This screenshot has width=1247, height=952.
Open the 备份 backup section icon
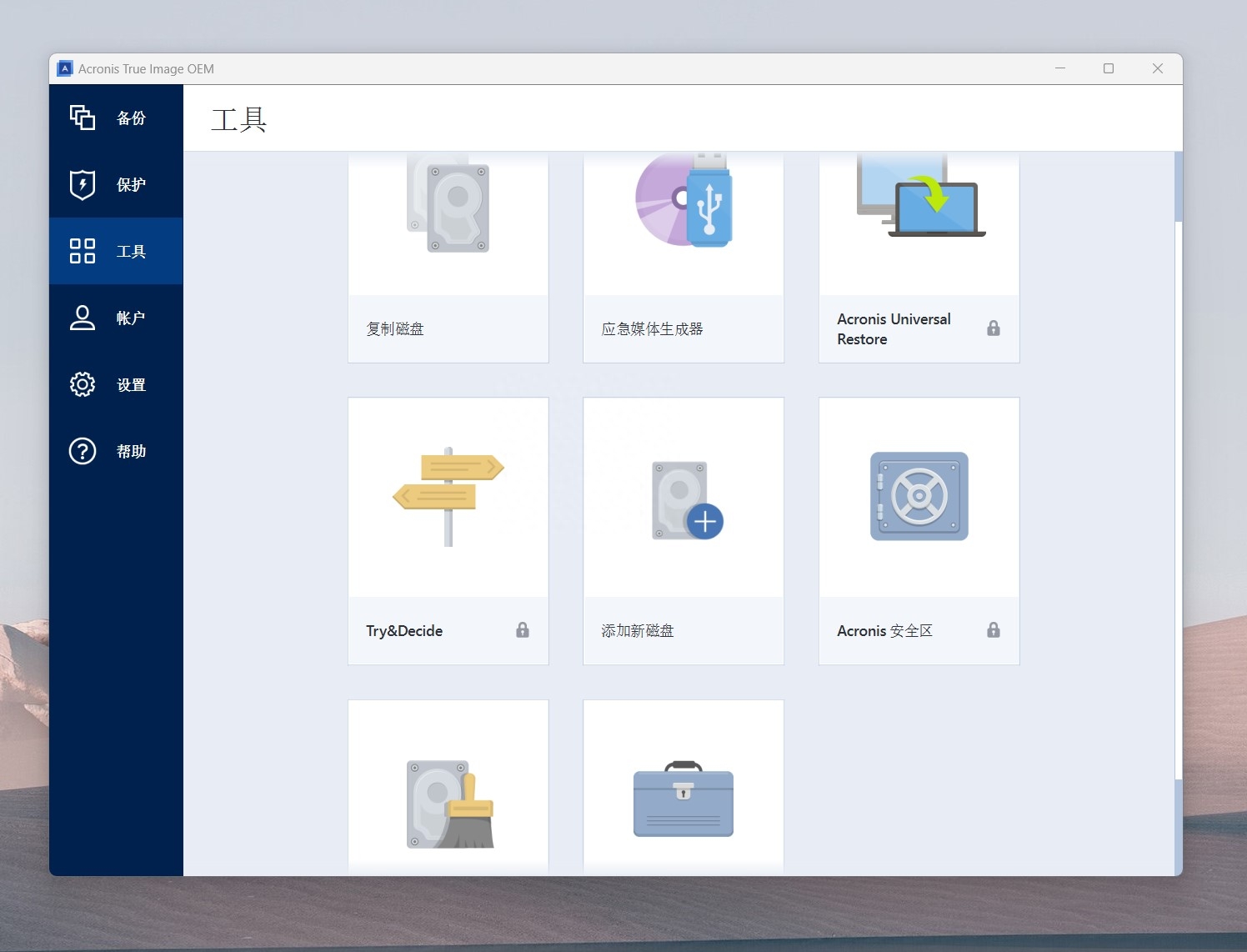82,118
